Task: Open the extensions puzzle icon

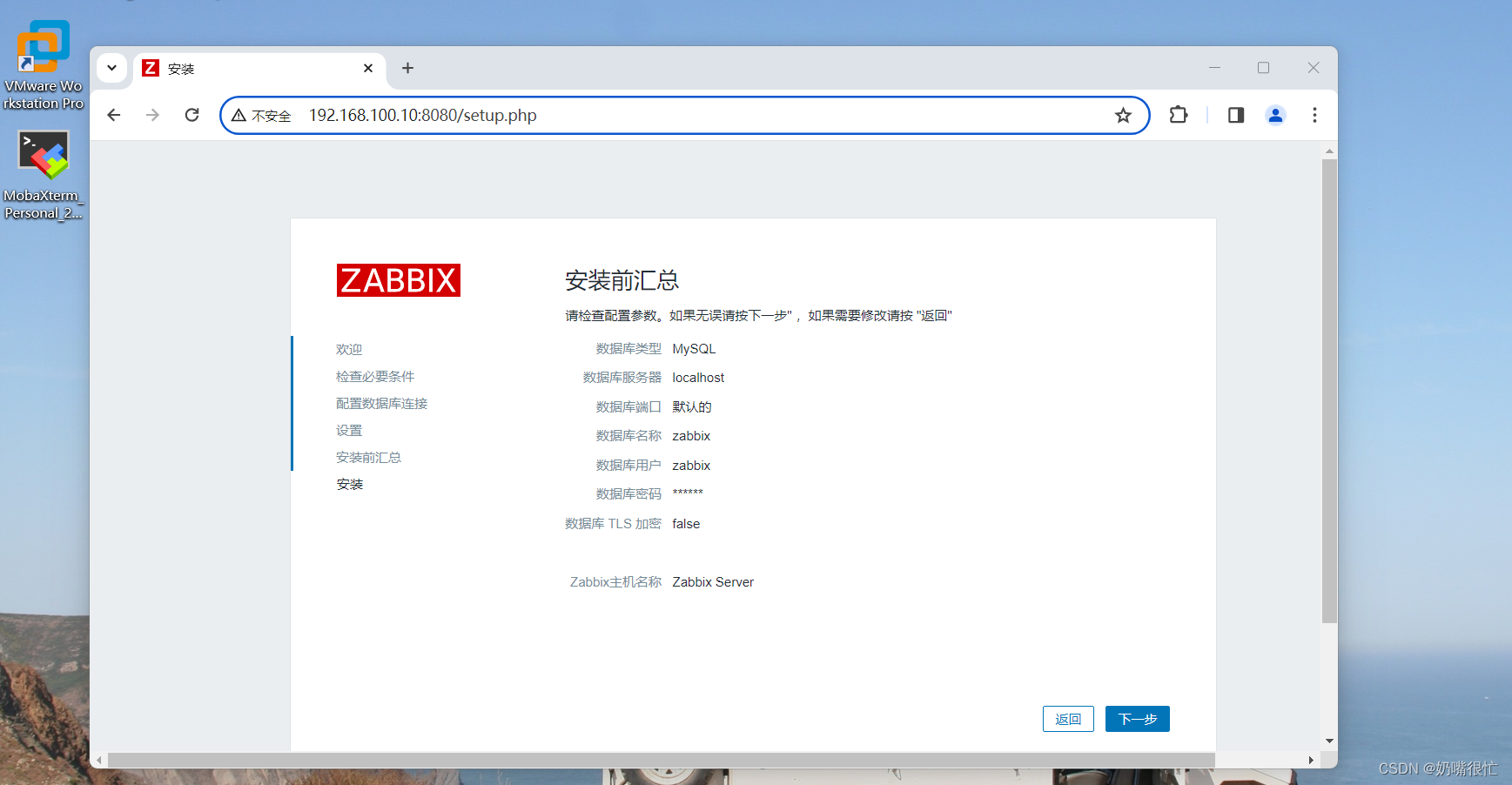Action: [1179, 115]
